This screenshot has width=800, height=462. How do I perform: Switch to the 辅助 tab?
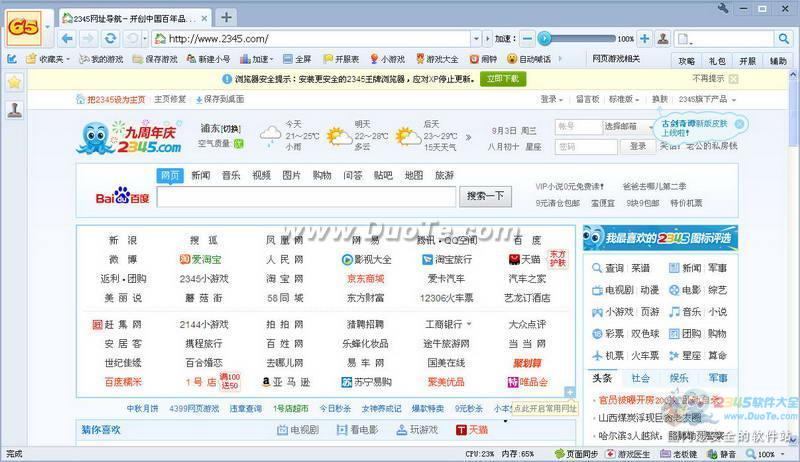(x=778, y=61)
